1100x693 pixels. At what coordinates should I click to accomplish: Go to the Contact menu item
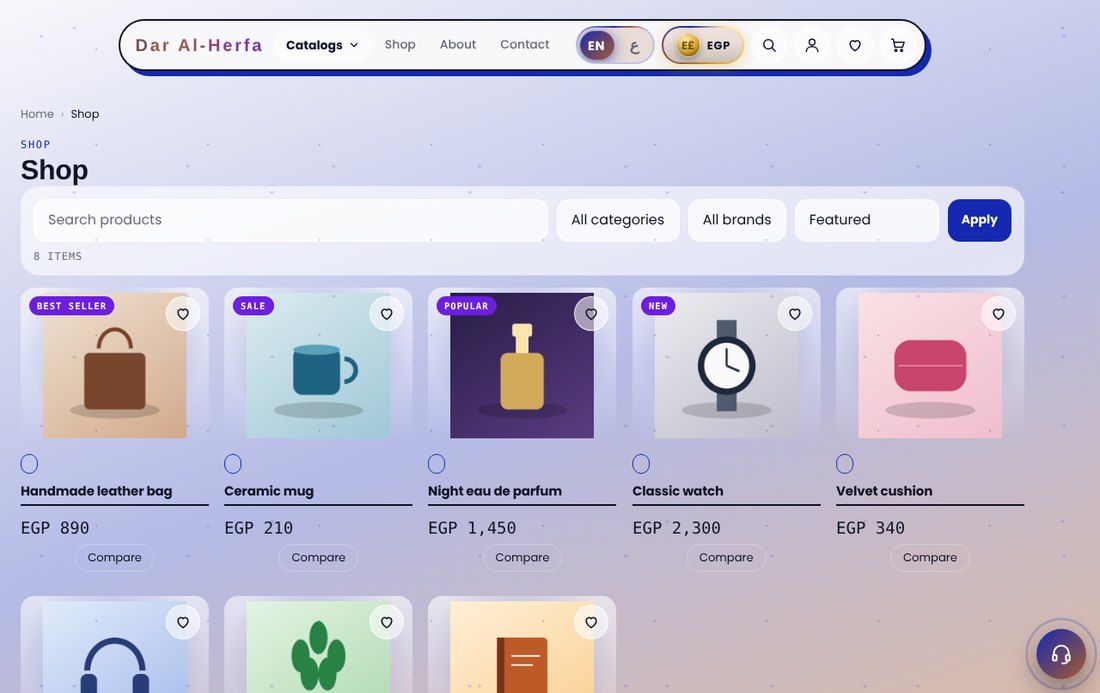pos(525,45)
